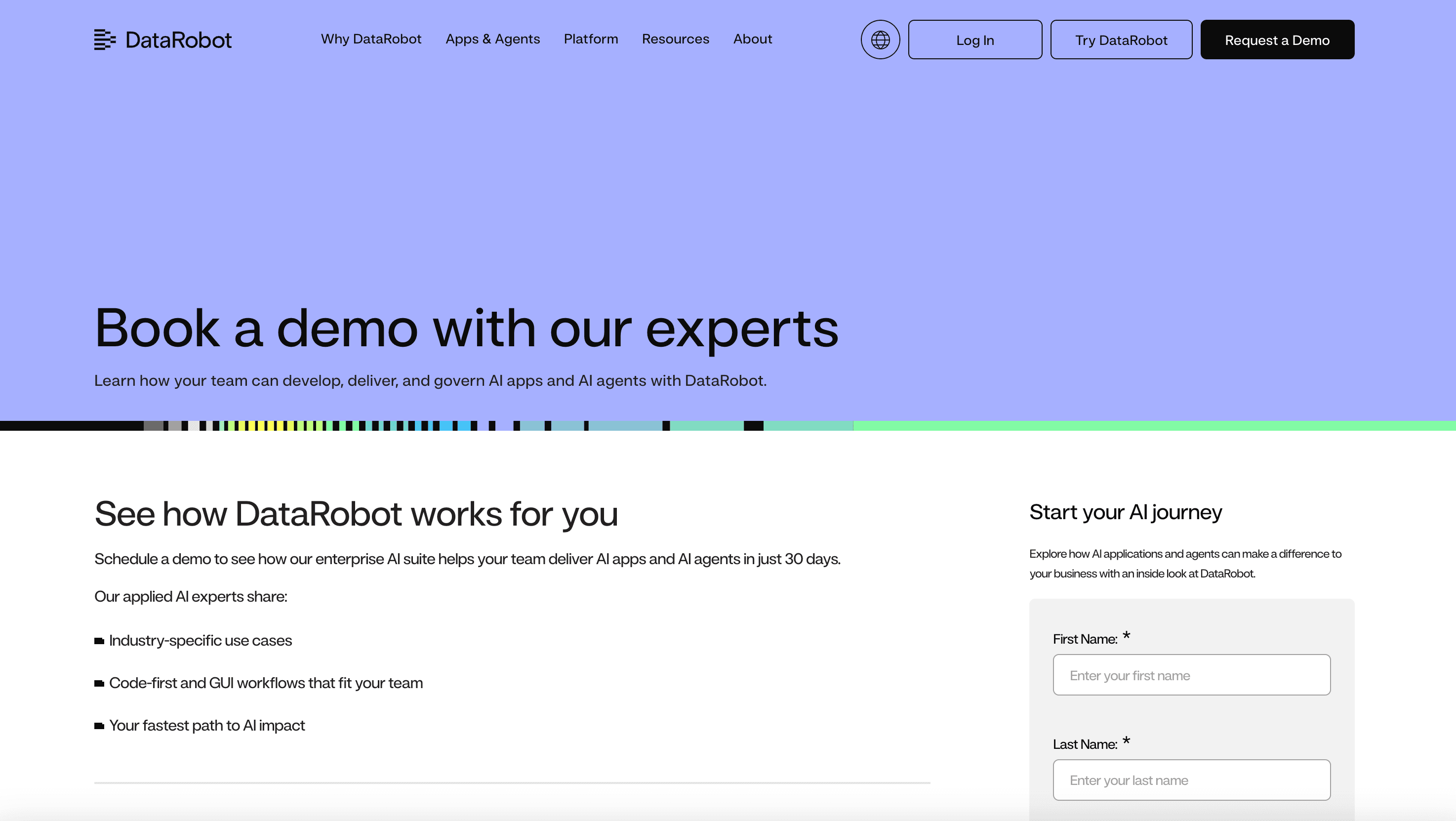The width and height of the screenshot is (1456, 821).
Task: Open the Resources menu
Action: pyautogui.click(x=676, y=39)
